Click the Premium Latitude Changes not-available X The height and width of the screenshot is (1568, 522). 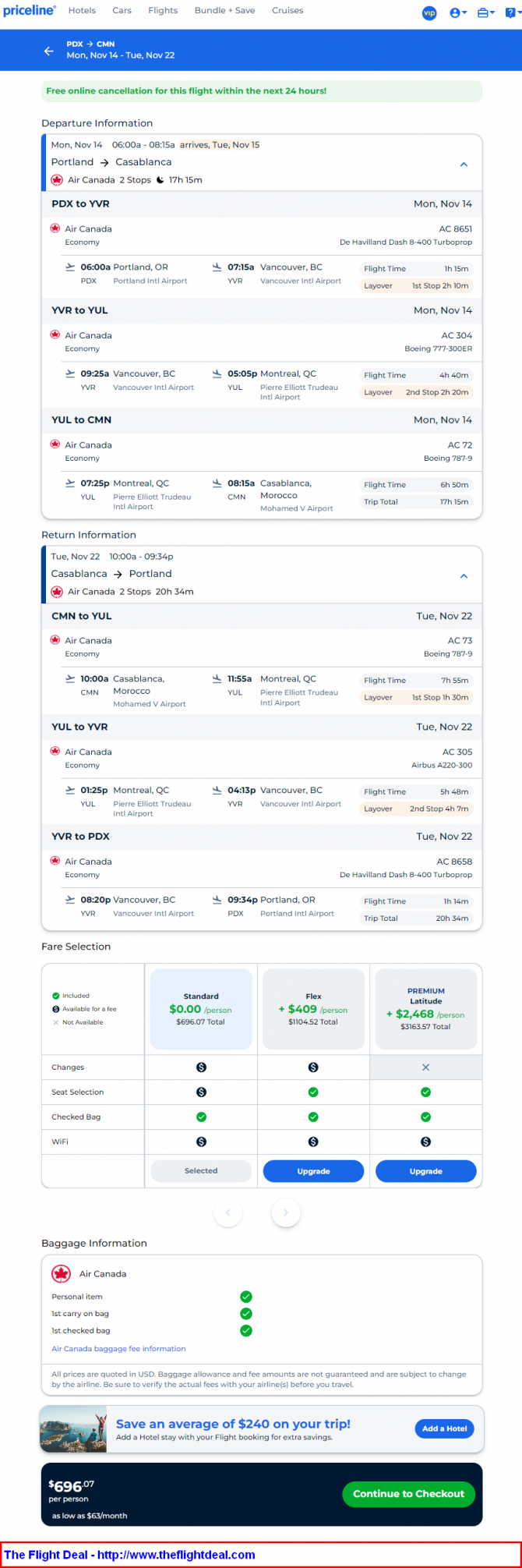(425, 1067)
